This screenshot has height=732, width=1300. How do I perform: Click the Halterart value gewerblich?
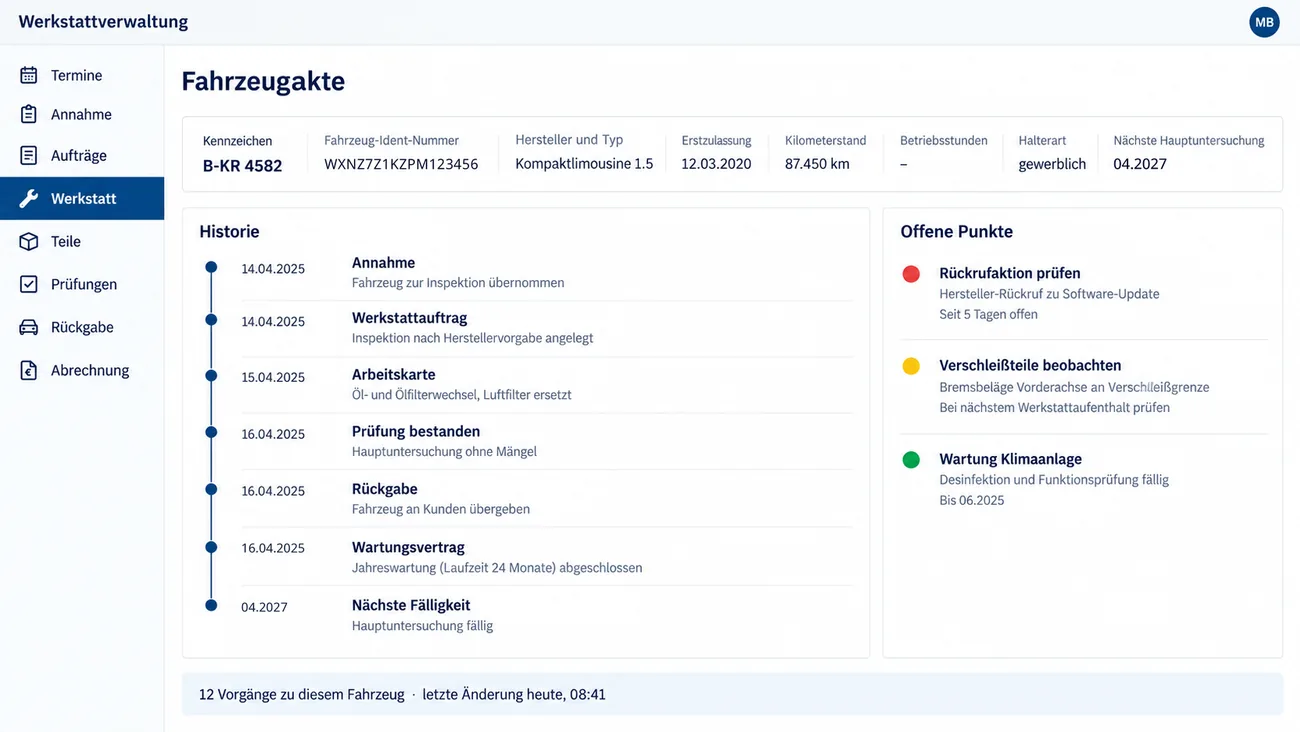point(1052,164)
